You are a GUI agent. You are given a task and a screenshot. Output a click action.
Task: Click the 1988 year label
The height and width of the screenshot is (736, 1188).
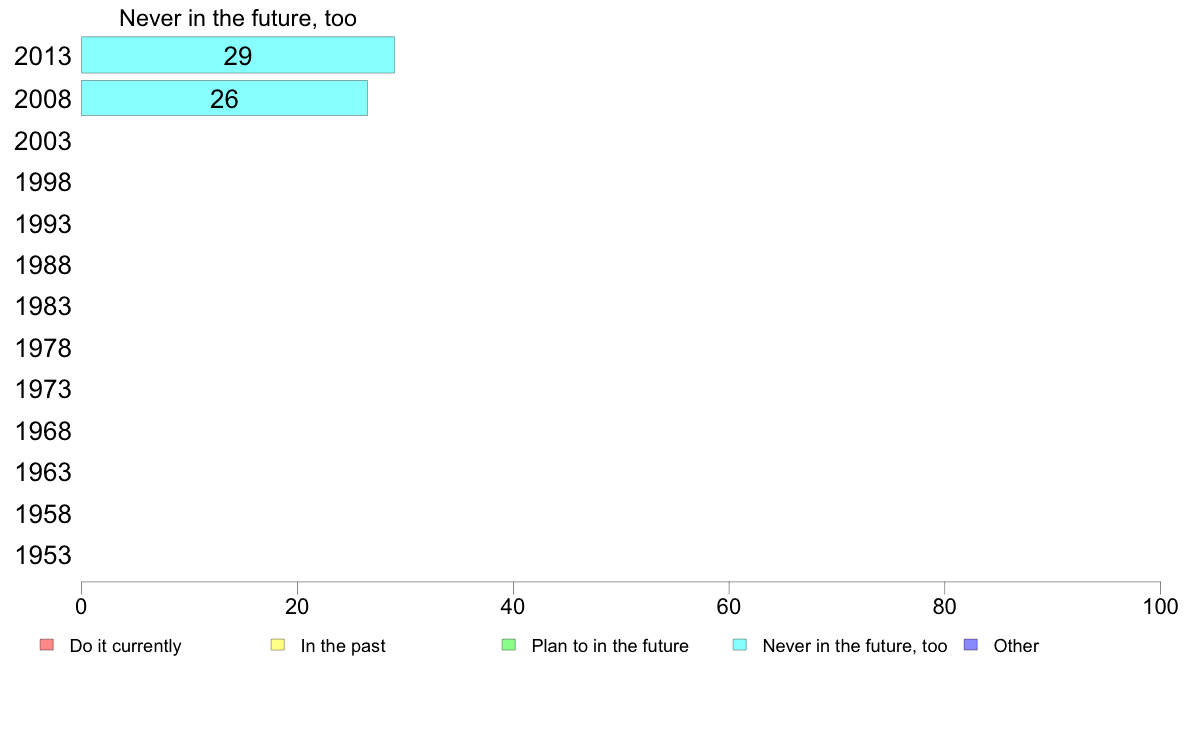[x=42, y=265]
